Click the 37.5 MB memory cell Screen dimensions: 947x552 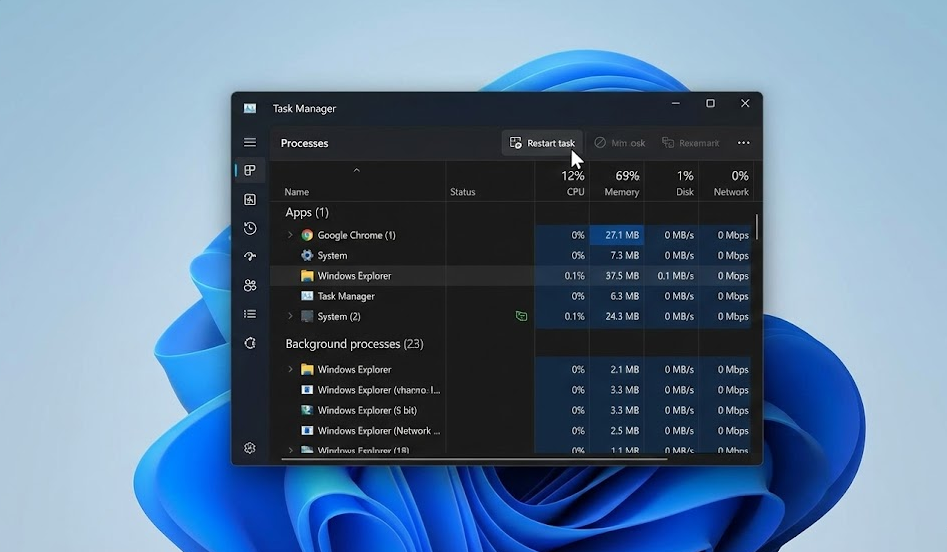click(617, 275)
